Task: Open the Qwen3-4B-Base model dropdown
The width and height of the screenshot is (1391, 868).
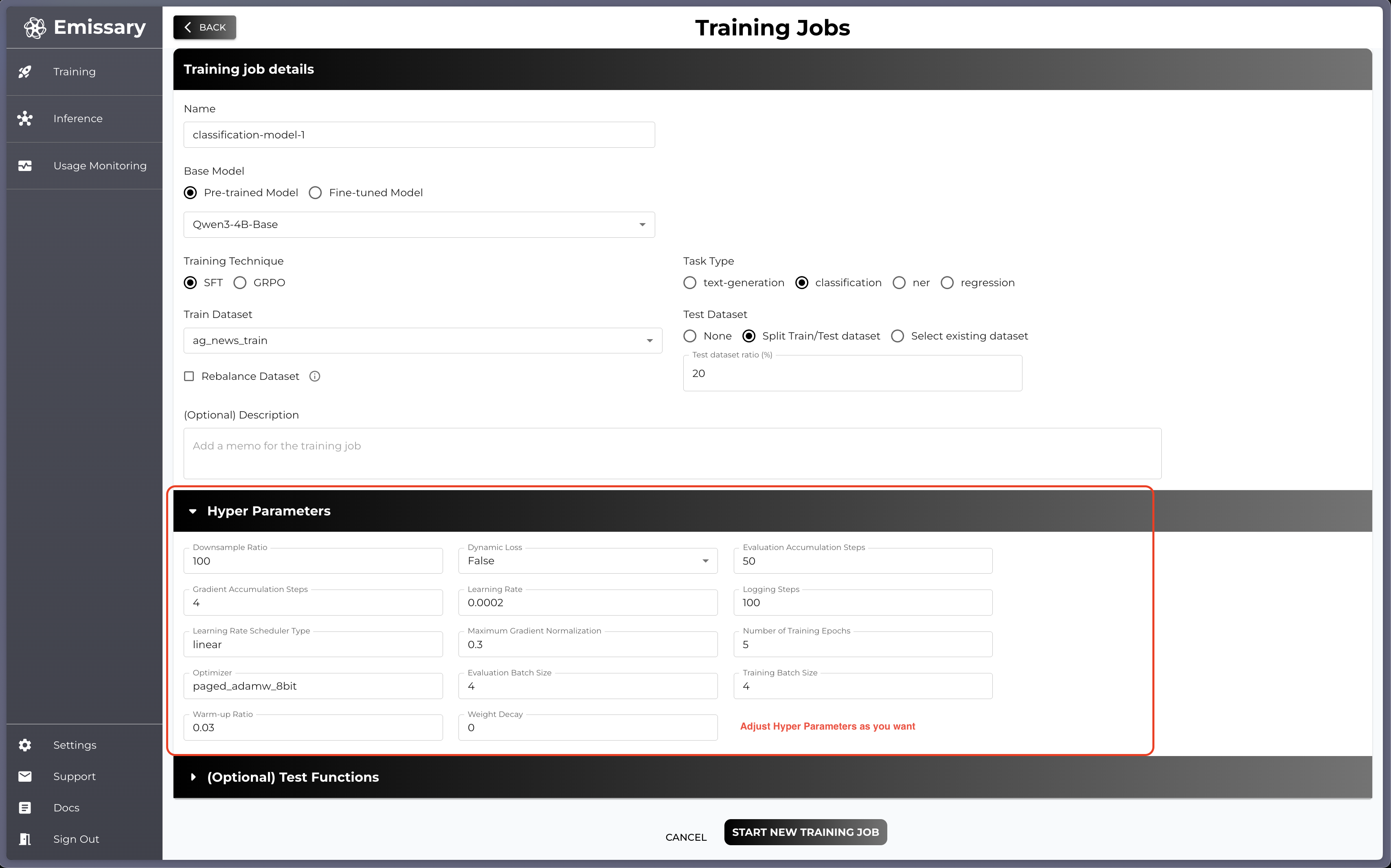Action: [x=419, y=225]
